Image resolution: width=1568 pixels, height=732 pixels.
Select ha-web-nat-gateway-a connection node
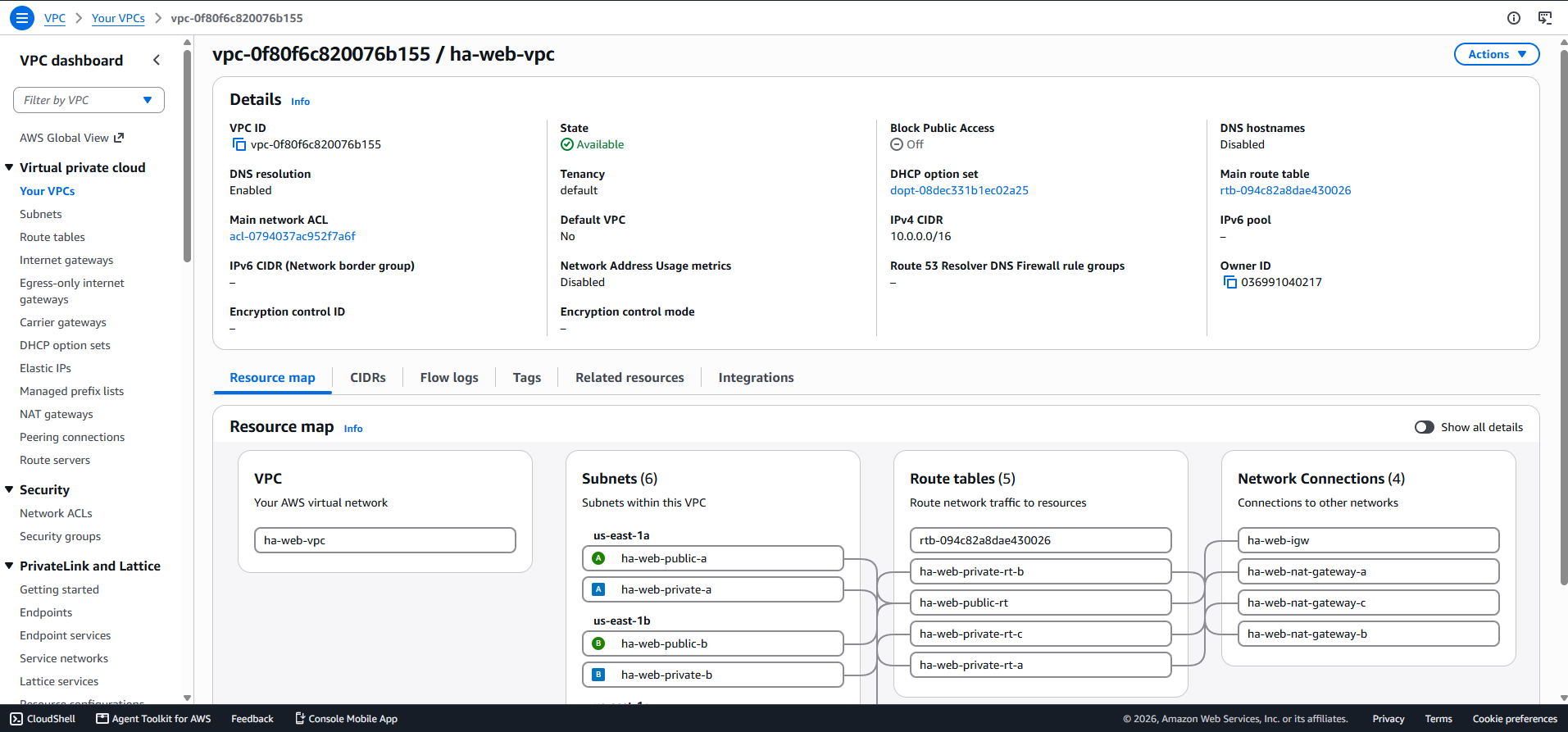click(x=1369, y=571)
